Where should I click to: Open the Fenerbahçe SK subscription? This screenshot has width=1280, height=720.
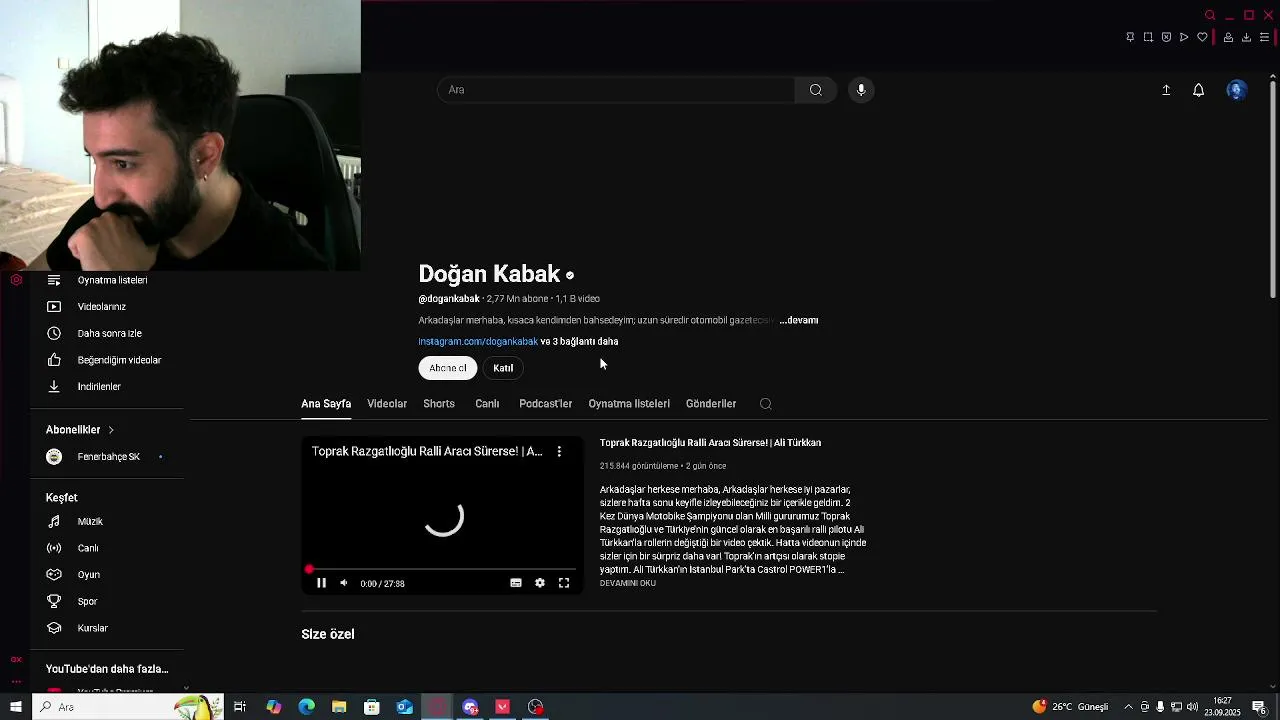[107, 457]
